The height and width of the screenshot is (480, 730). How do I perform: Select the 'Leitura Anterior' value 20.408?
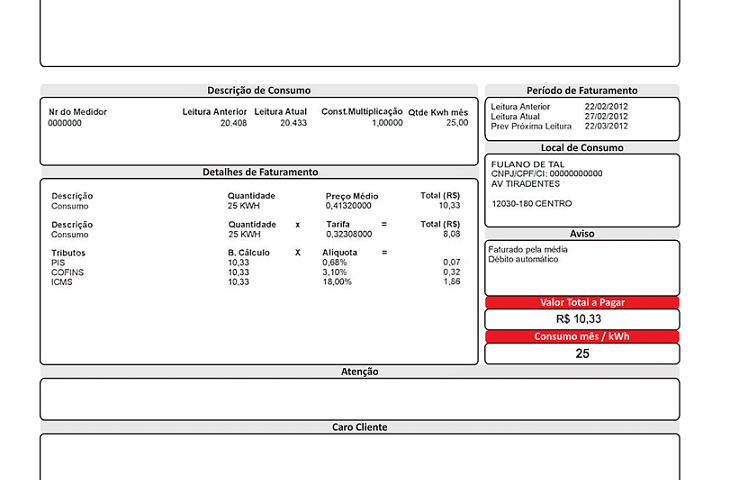point(233,123)
